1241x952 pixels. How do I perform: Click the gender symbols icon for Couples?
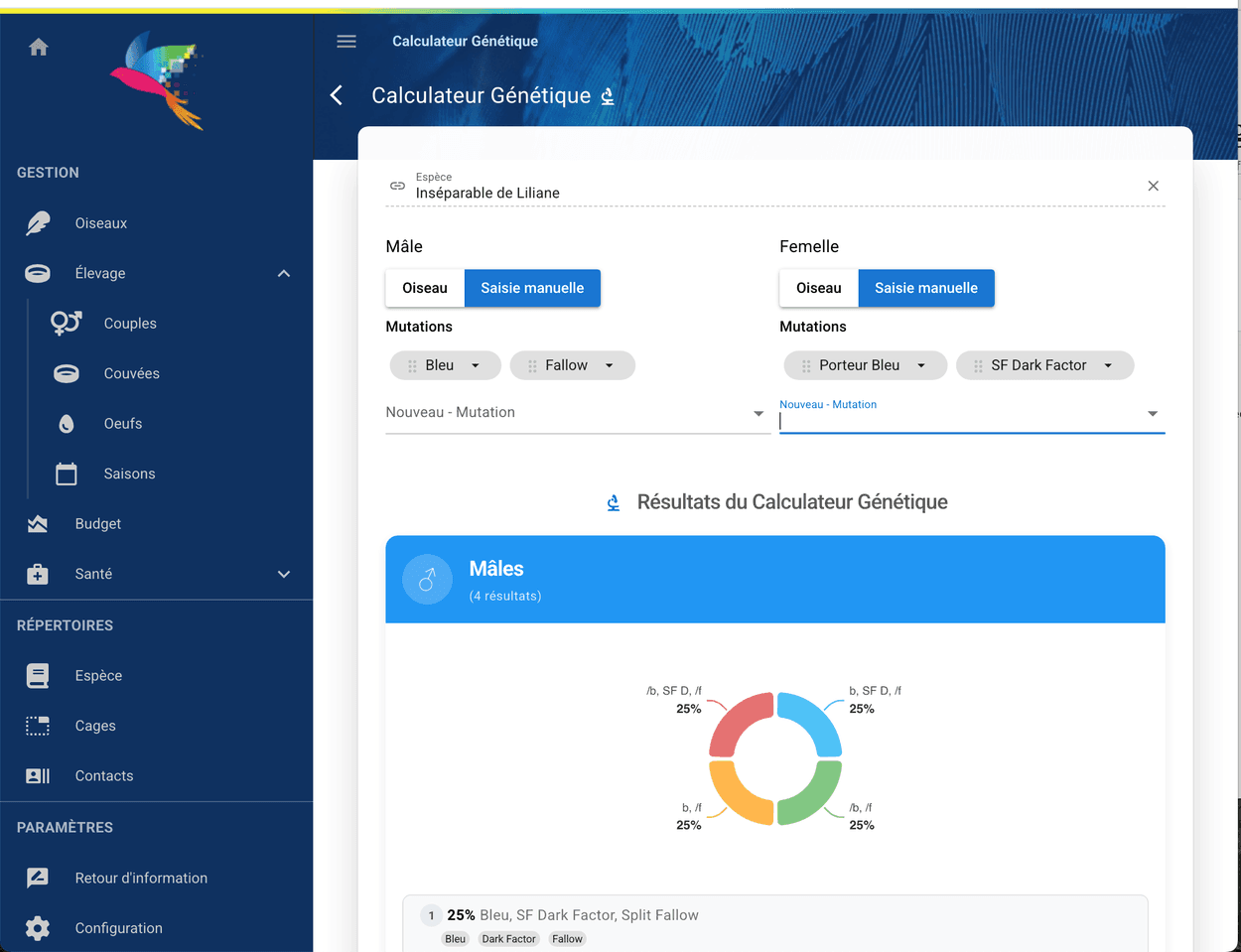point(66,323)
